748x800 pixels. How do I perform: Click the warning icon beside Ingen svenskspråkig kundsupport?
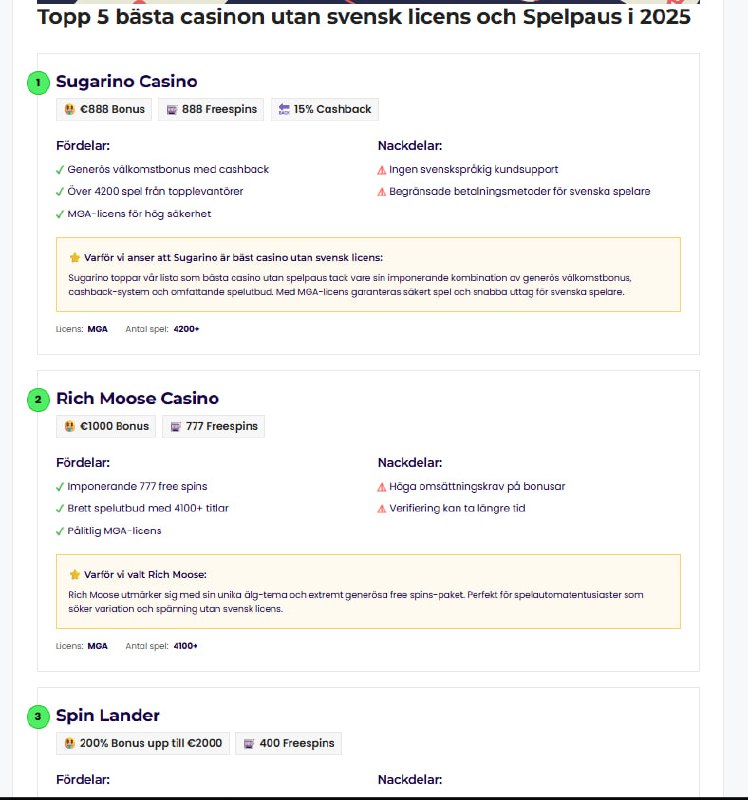click(382, 170)
